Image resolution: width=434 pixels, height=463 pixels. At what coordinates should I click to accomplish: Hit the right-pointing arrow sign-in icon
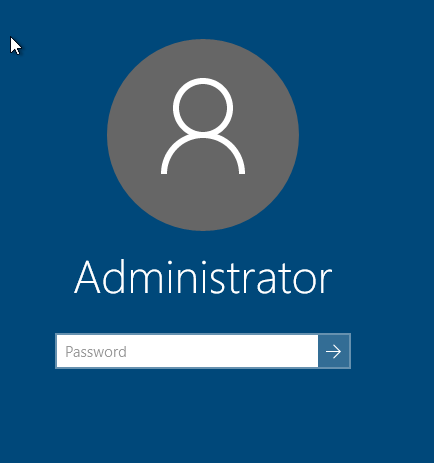coord(334,351)
